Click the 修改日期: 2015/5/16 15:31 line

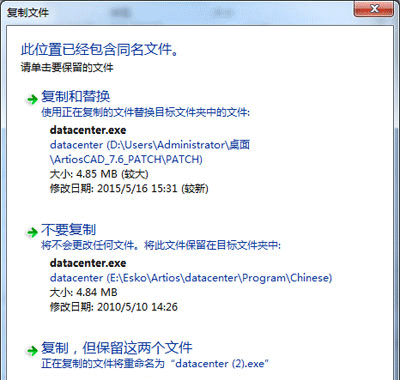129,189
